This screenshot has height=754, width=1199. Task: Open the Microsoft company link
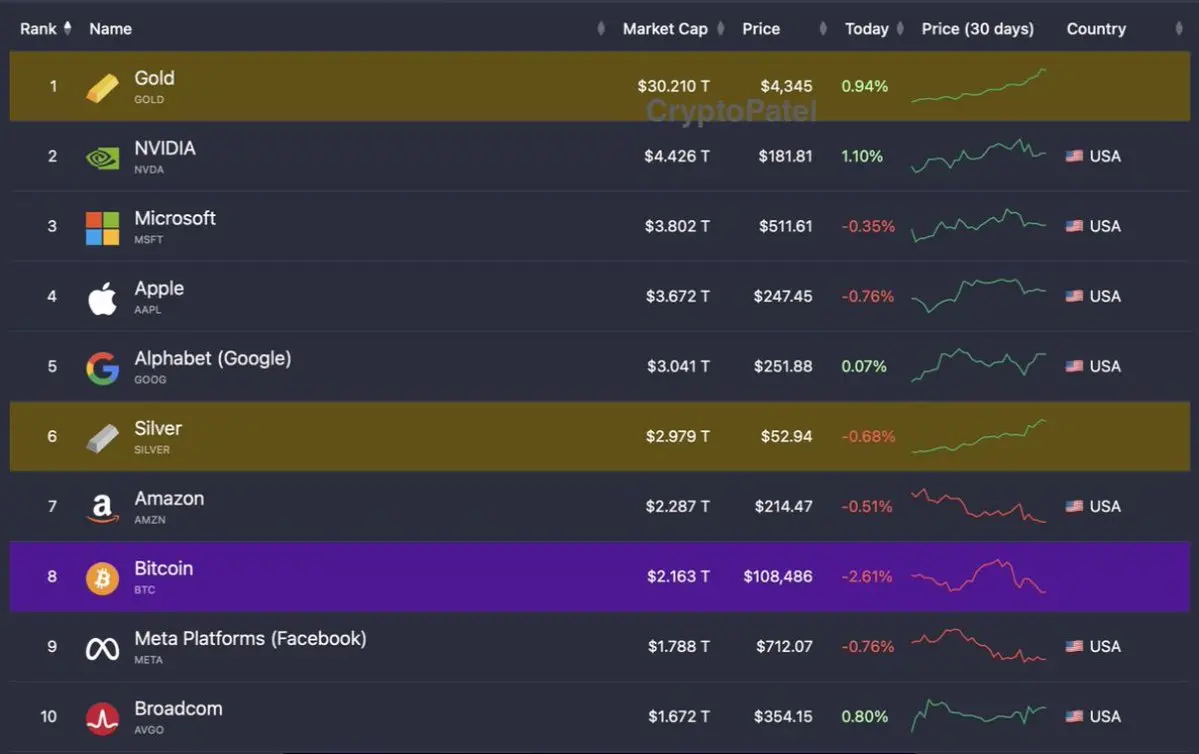[175, 219]
